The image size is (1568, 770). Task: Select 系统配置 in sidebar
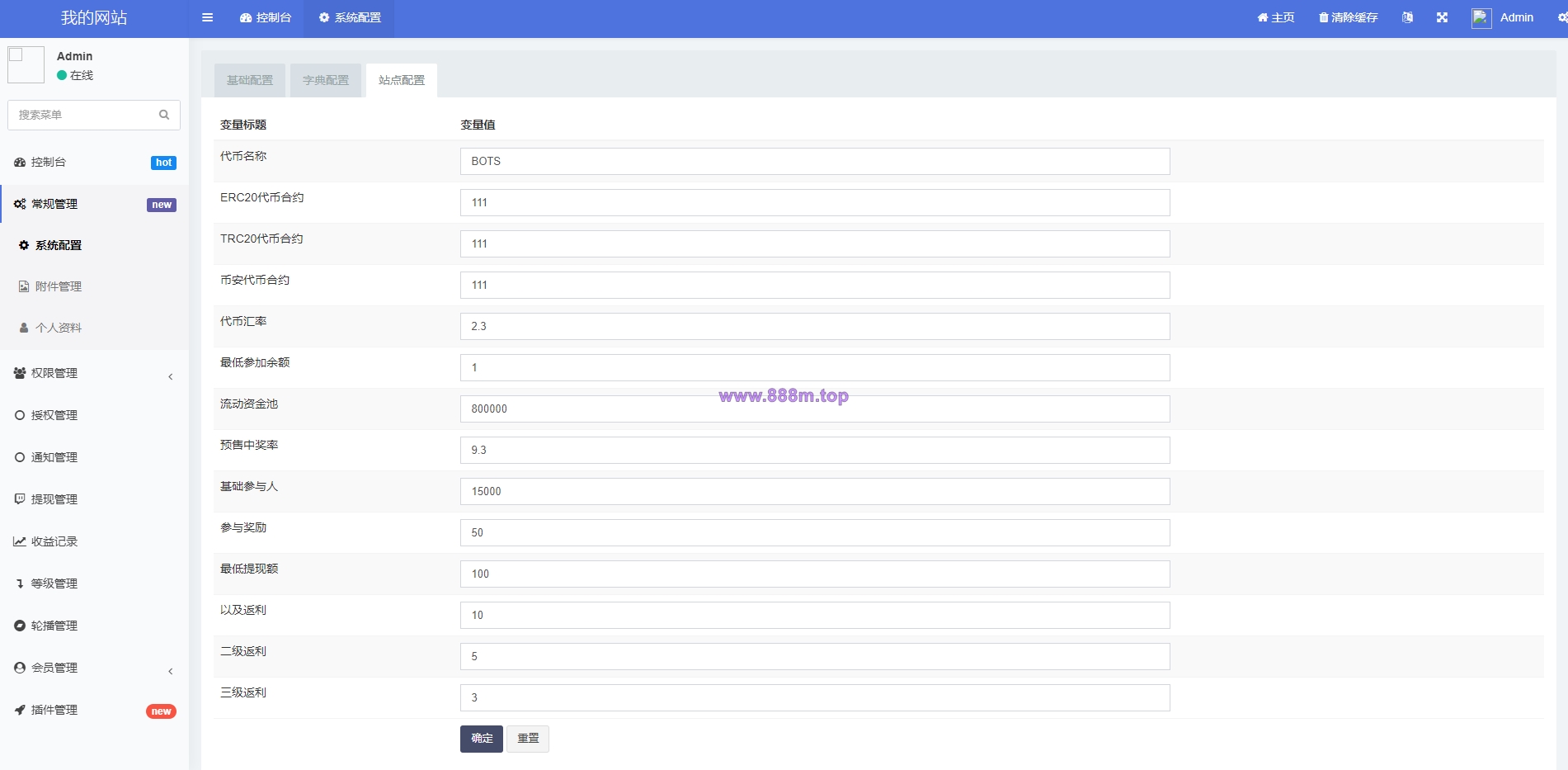tap(94, 245)
